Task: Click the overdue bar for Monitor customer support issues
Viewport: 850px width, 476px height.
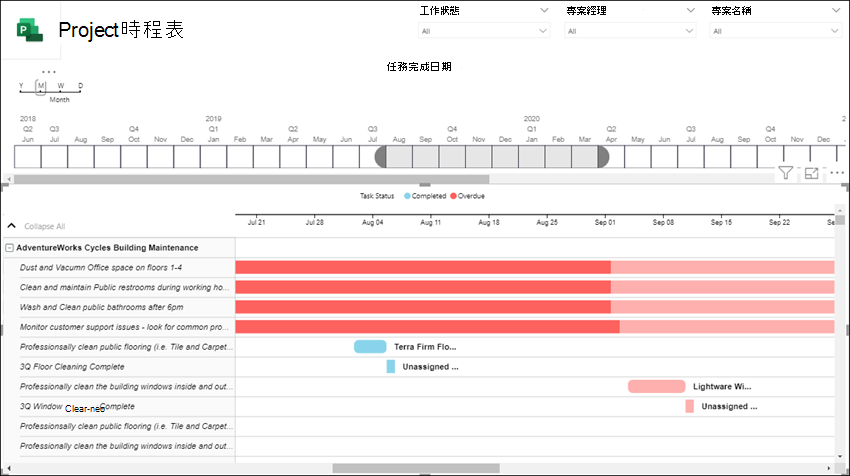Action: pyautogui.click(x=428, y=327)
